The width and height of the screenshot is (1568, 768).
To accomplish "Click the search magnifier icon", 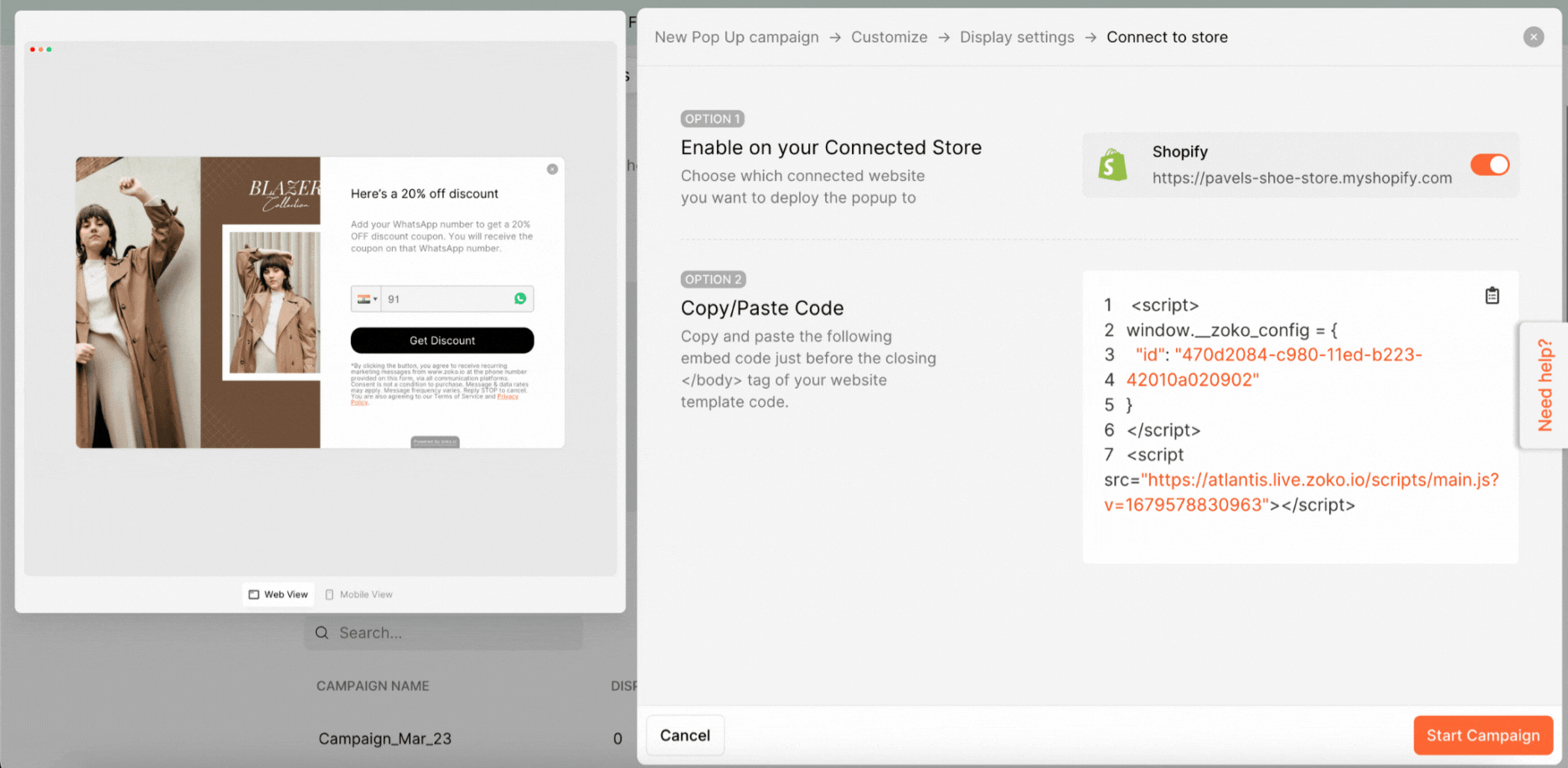I will [x=322, y=633].
